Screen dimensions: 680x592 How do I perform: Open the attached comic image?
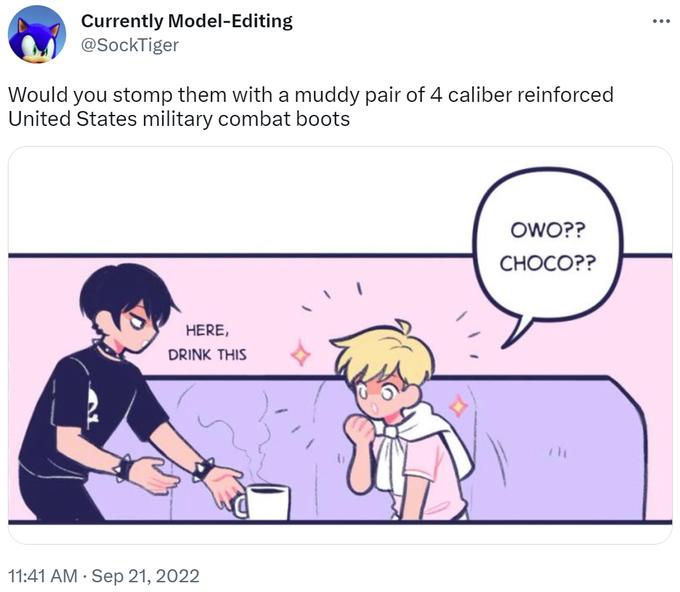click(340, 345)
